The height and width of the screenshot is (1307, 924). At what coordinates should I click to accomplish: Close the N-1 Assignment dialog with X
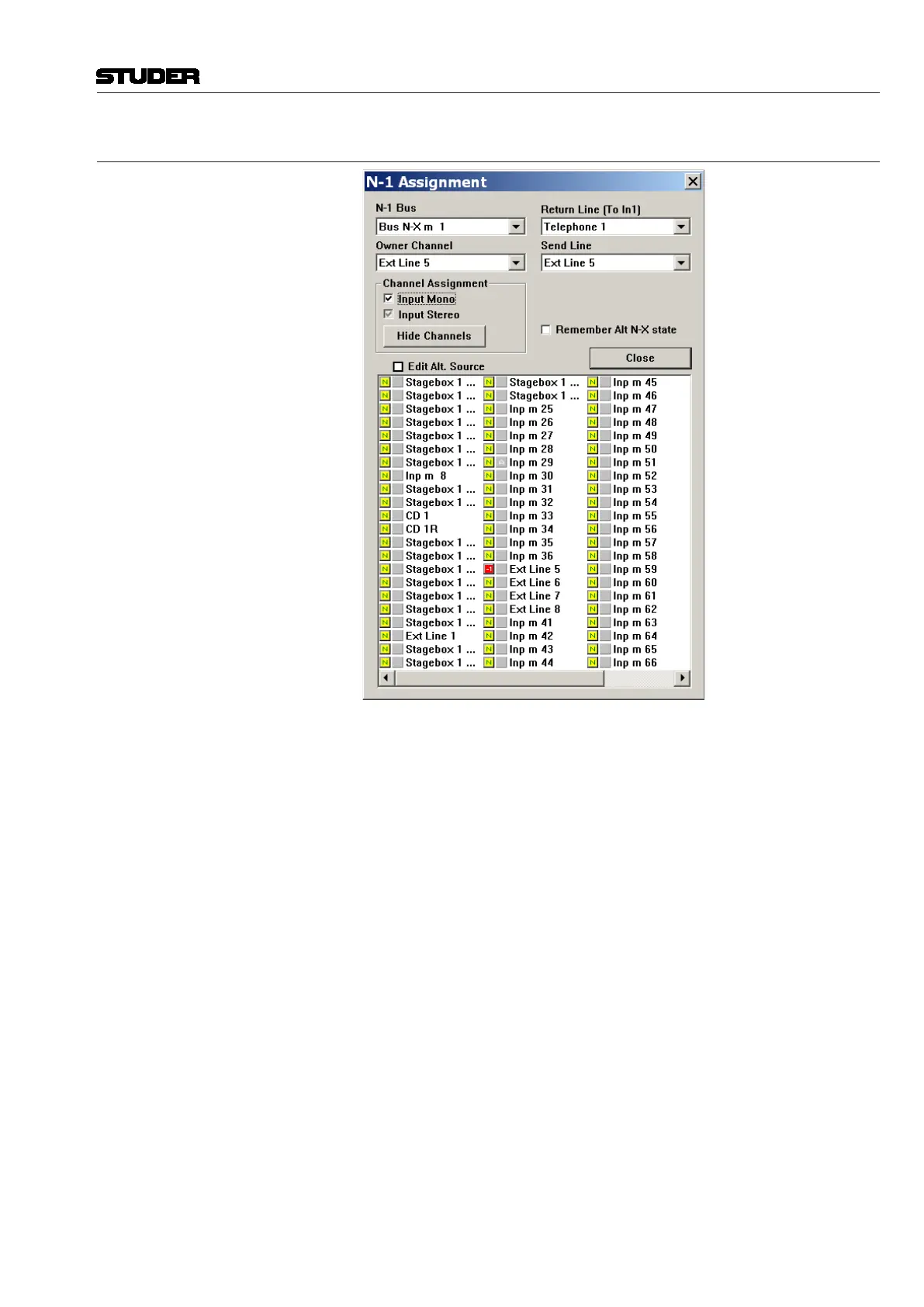[x=693, y=181]
